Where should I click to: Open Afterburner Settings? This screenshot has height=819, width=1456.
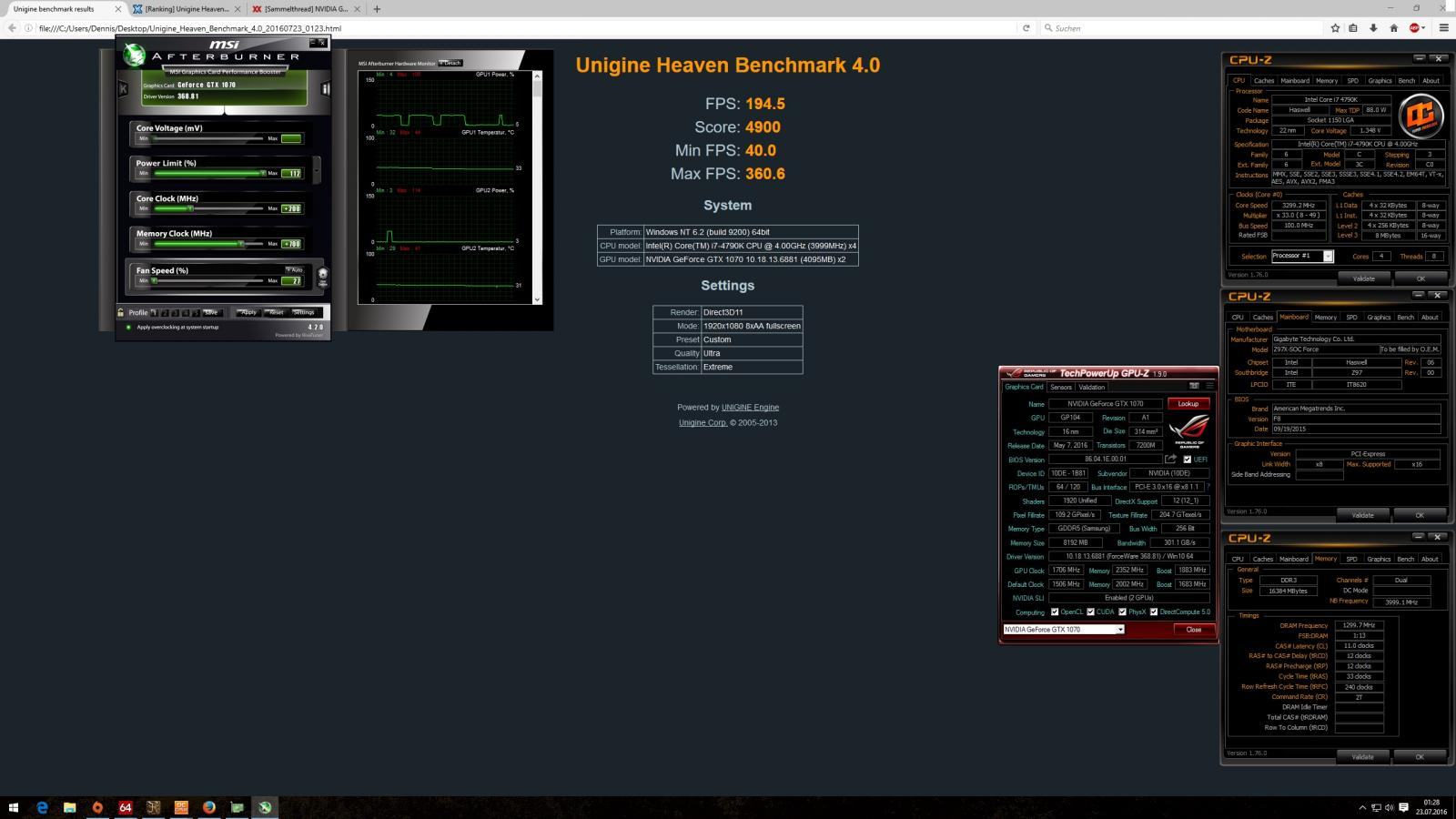[x=303, y=313]
